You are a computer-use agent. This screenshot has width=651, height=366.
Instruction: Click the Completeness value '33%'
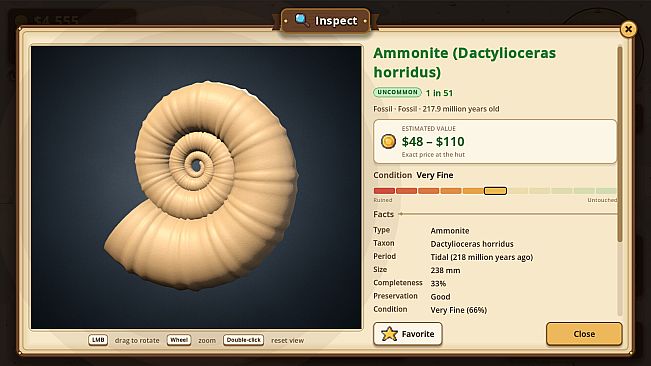tap(438, 283)
